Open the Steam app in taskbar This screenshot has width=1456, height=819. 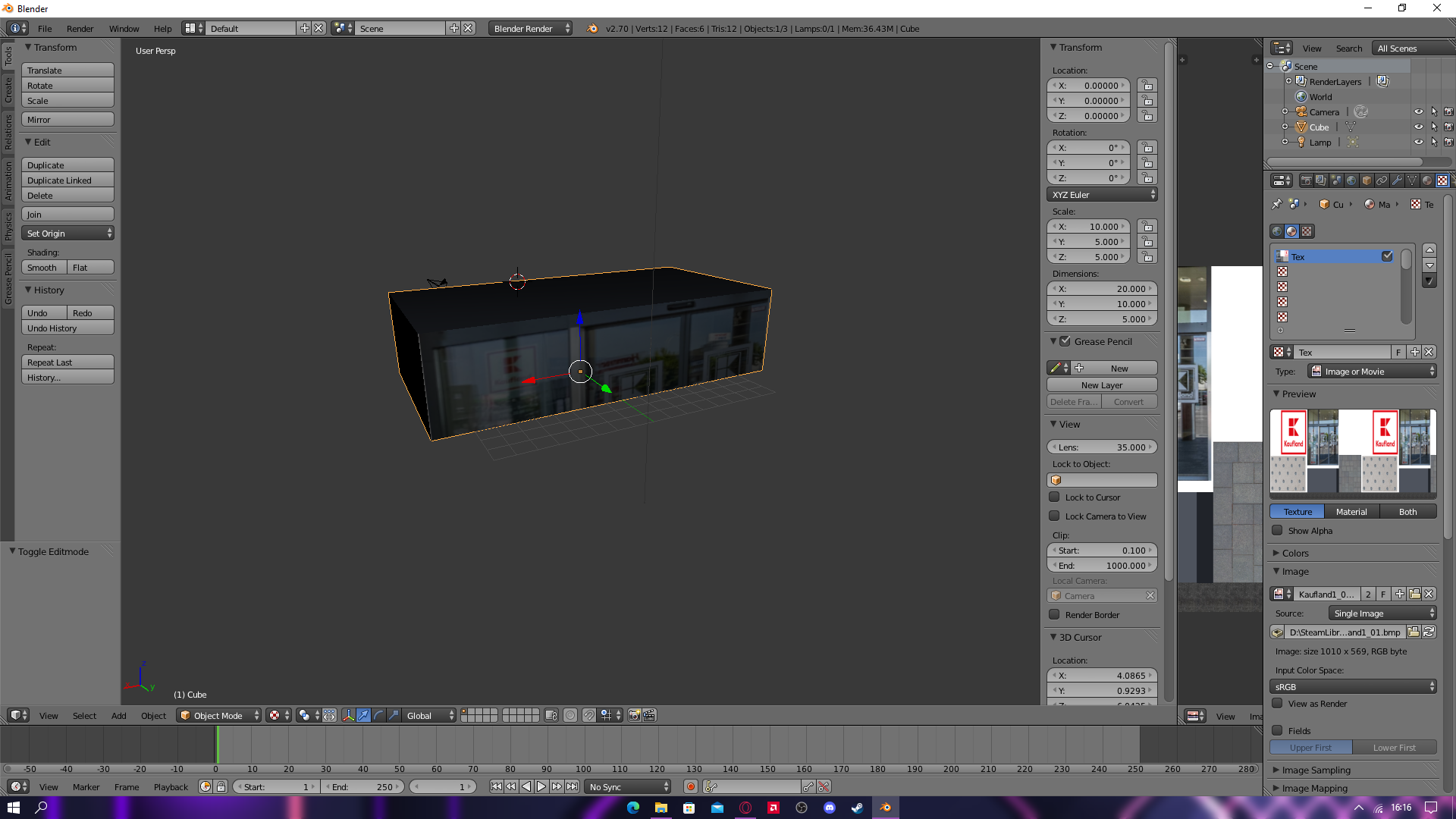click(857, 808)
